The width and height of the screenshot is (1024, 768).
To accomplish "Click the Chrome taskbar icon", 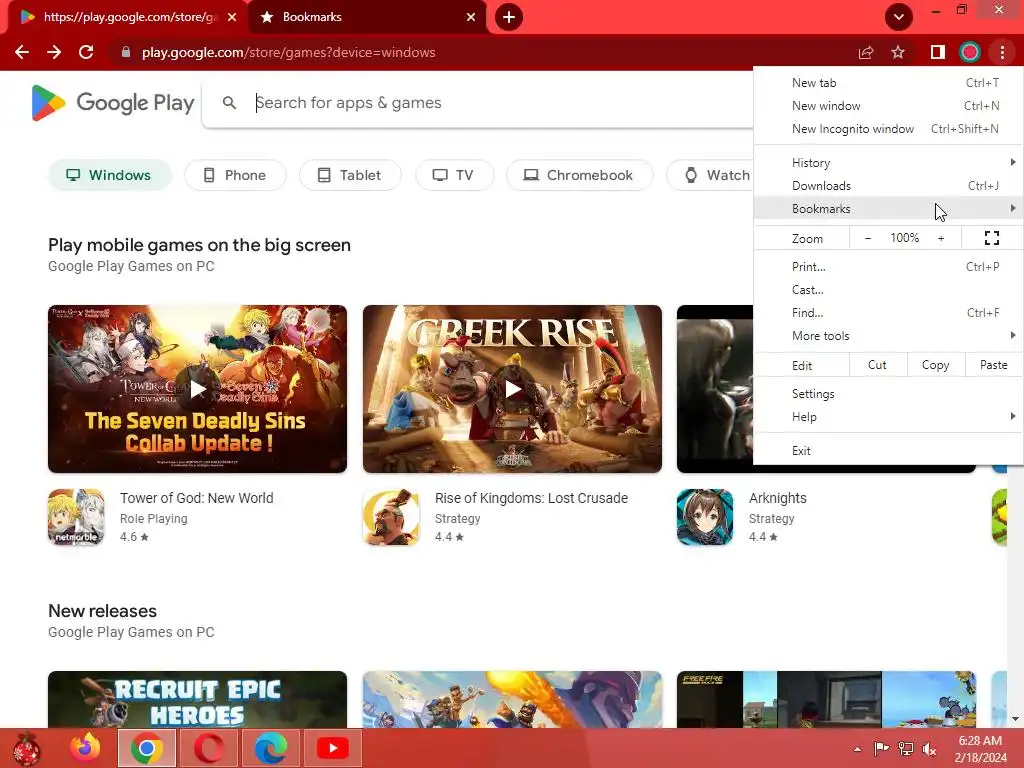I will pyautogui.click(x=147, y=748).
